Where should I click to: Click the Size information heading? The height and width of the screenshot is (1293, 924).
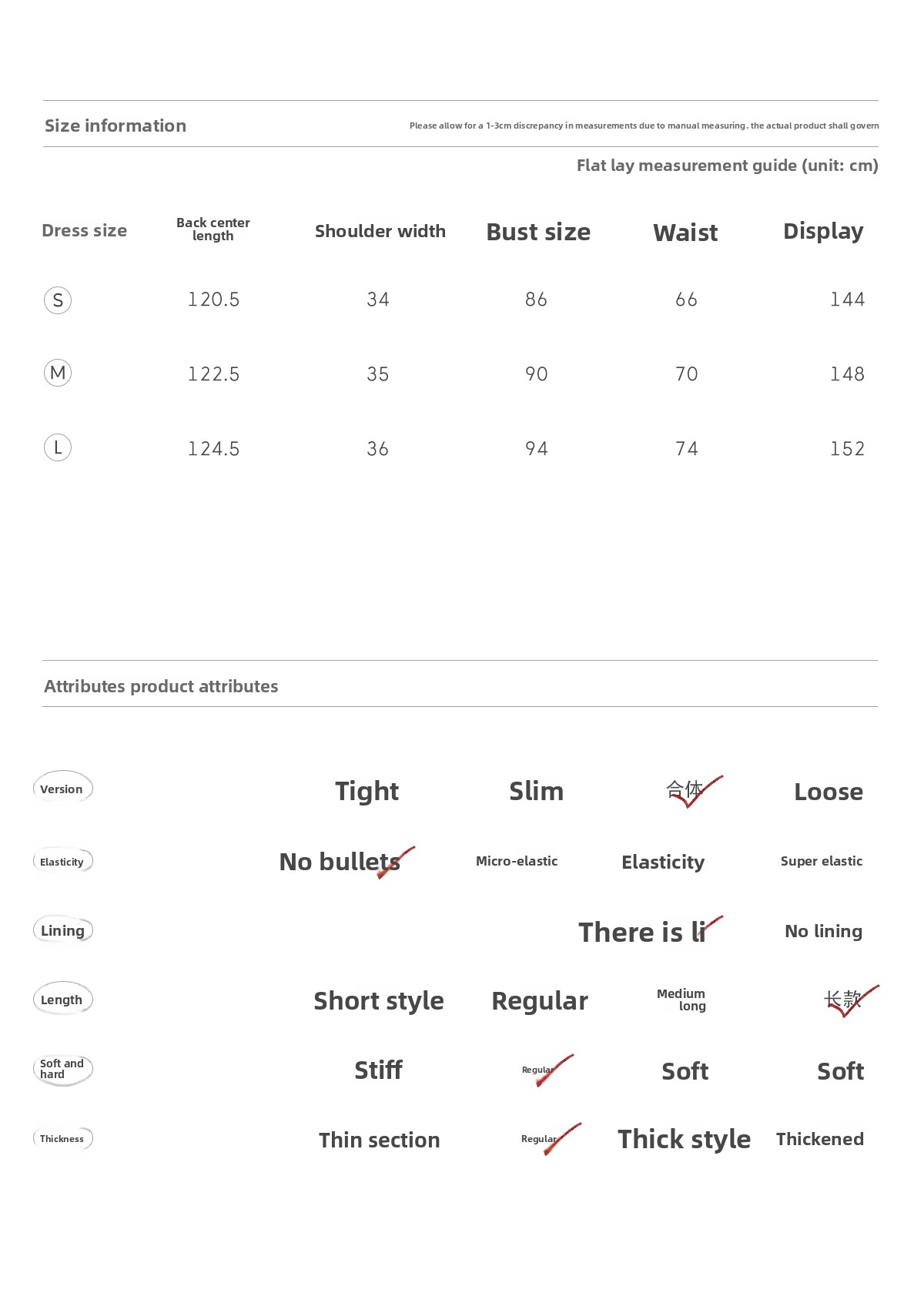pos(115,126)
